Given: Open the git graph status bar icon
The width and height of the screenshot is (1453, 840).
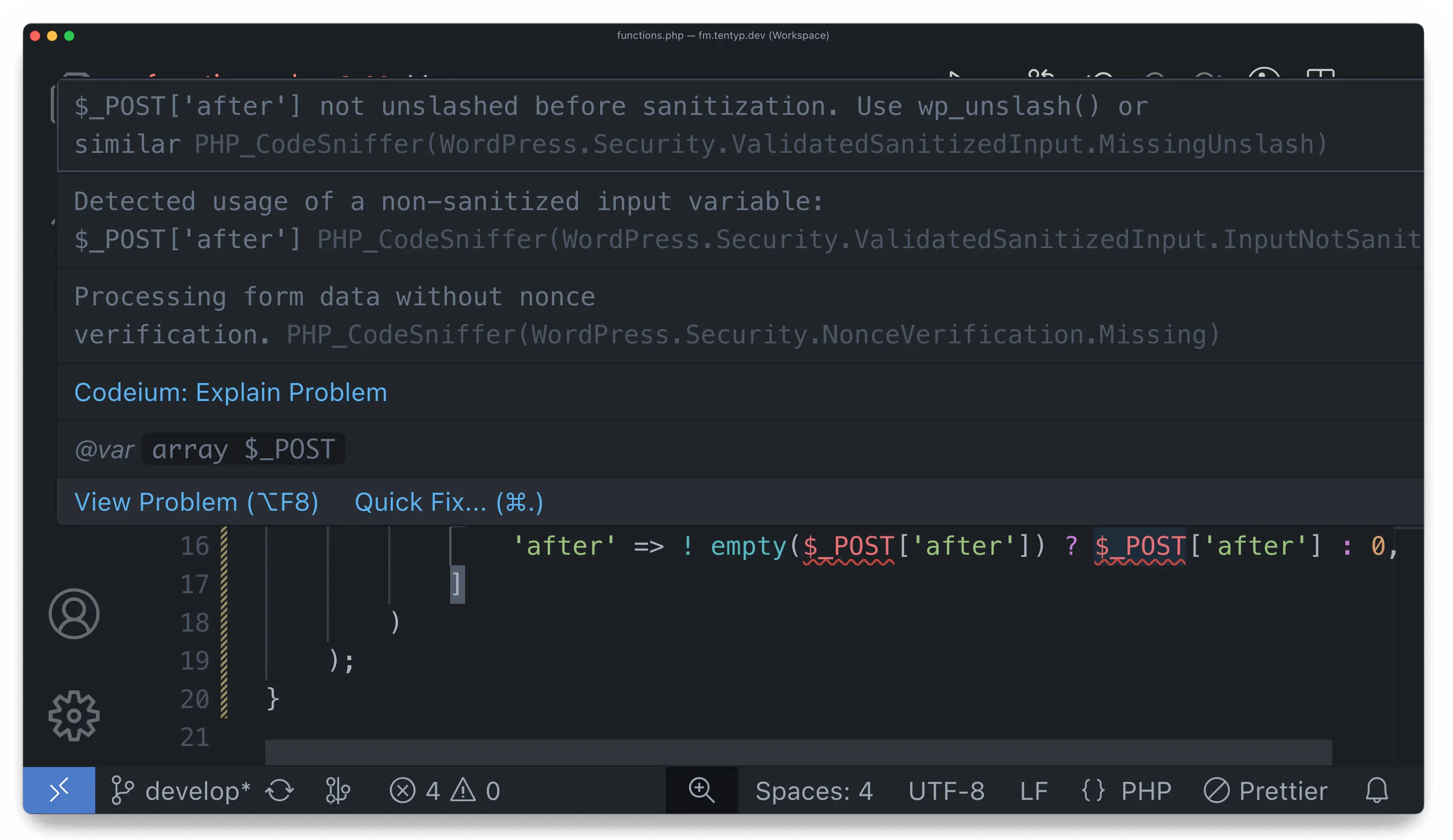Looking at the screenshot, I should point(337,791).
